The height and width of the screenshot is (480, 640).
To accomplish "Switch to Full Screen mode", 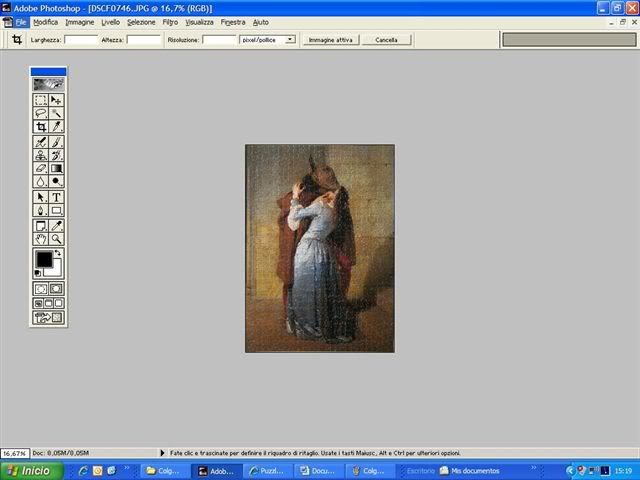I will 59,303.
